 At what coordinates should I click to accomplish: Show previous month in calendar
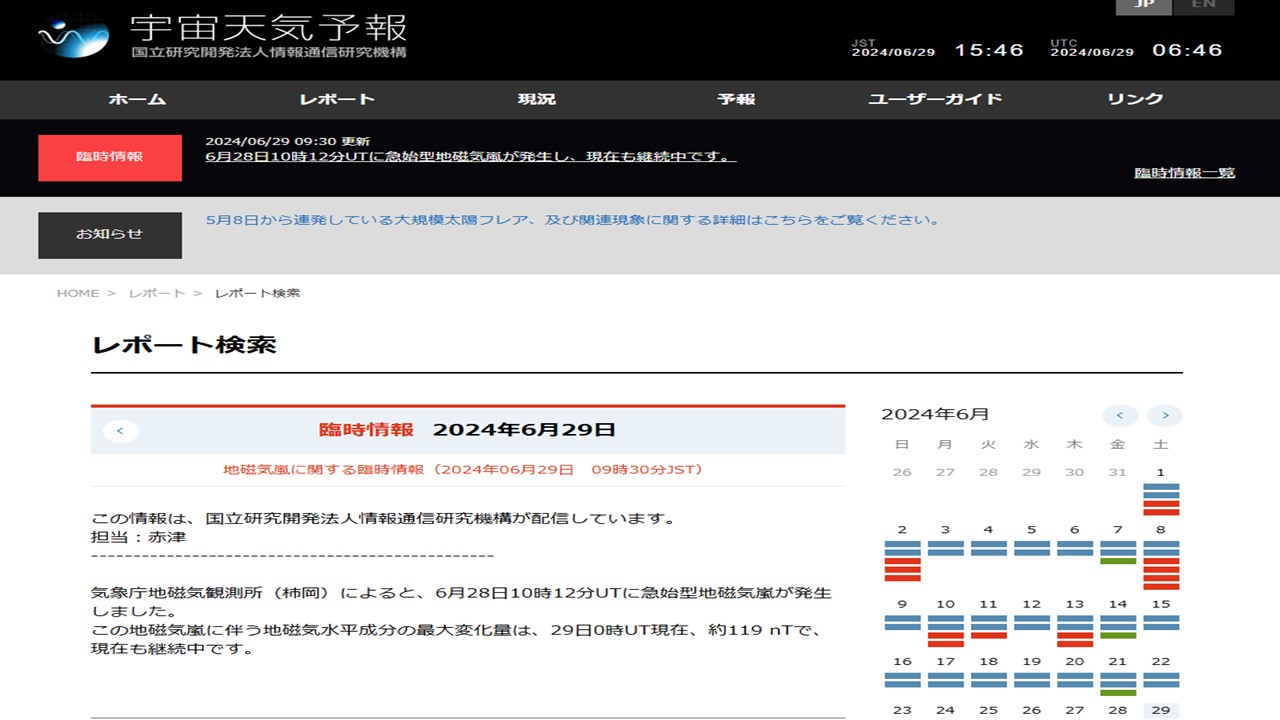[x=1120, y=415]
